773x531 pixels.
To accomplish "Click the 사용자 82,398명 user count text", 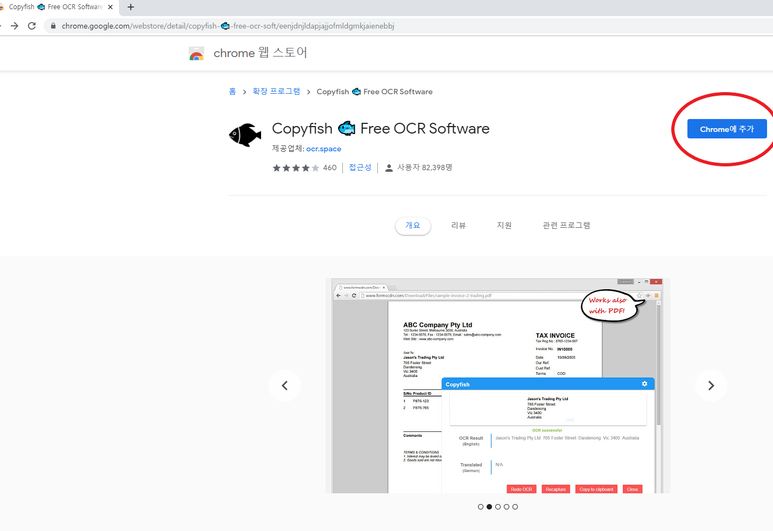I will coord(425,168).
